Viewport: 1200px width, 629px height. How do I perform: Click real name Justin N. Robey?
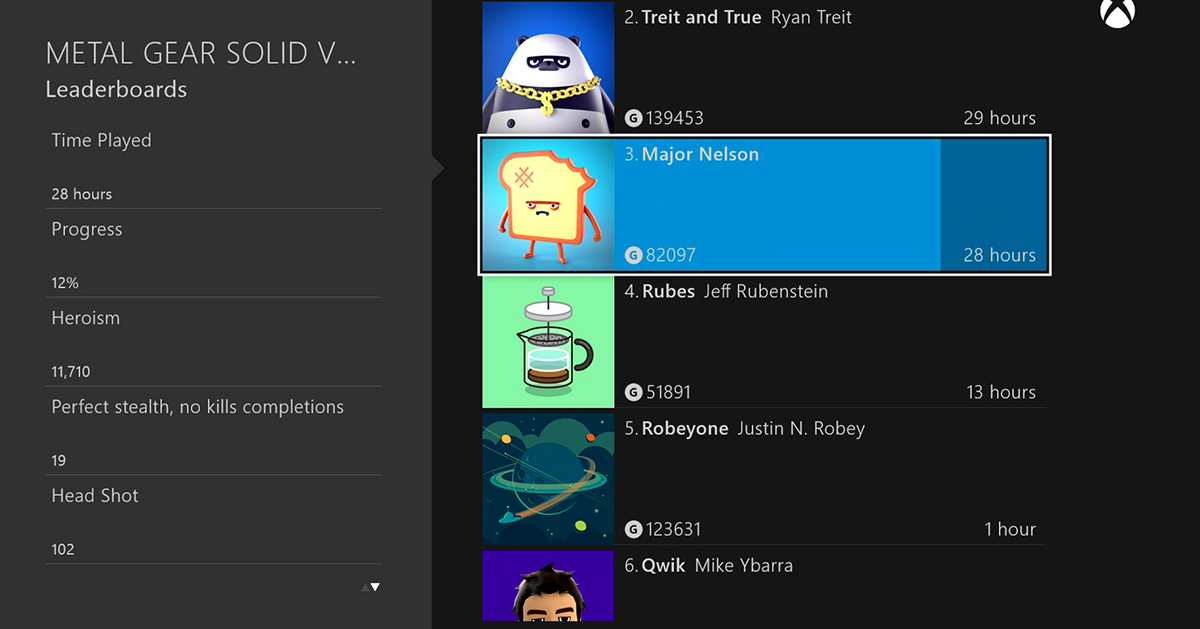coord(801,428)
